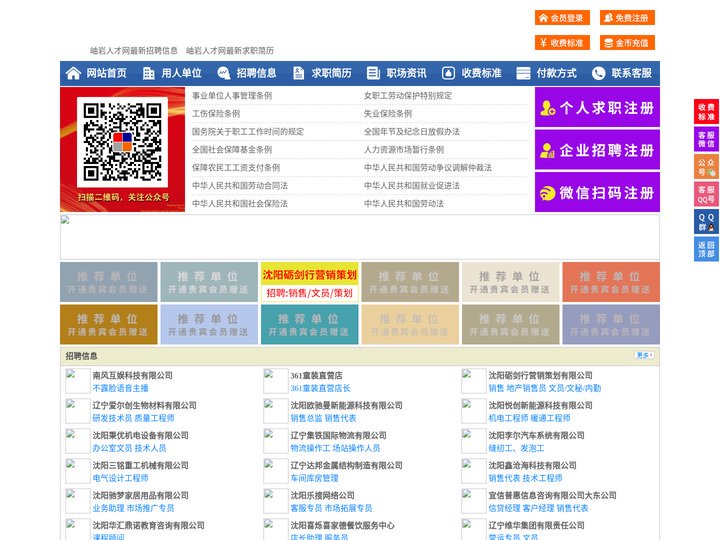The height and width of the screenshot is (540, 720).
Task: Click the QR code banner image
Action: tap(123, 149)
